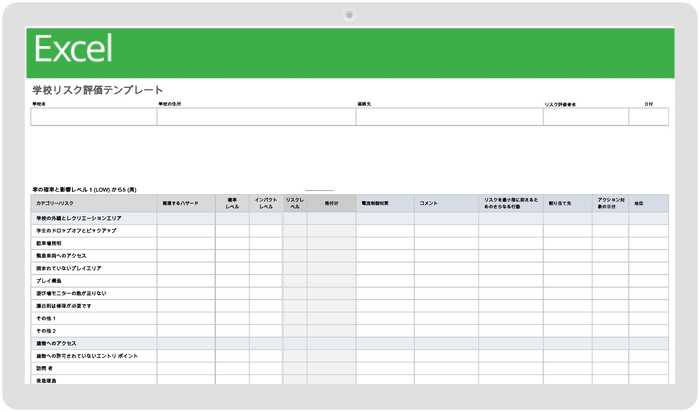
Task: Click the インパクトレベル cell in 緊急車両へのアクセス row
Action: tap(266, 256)
